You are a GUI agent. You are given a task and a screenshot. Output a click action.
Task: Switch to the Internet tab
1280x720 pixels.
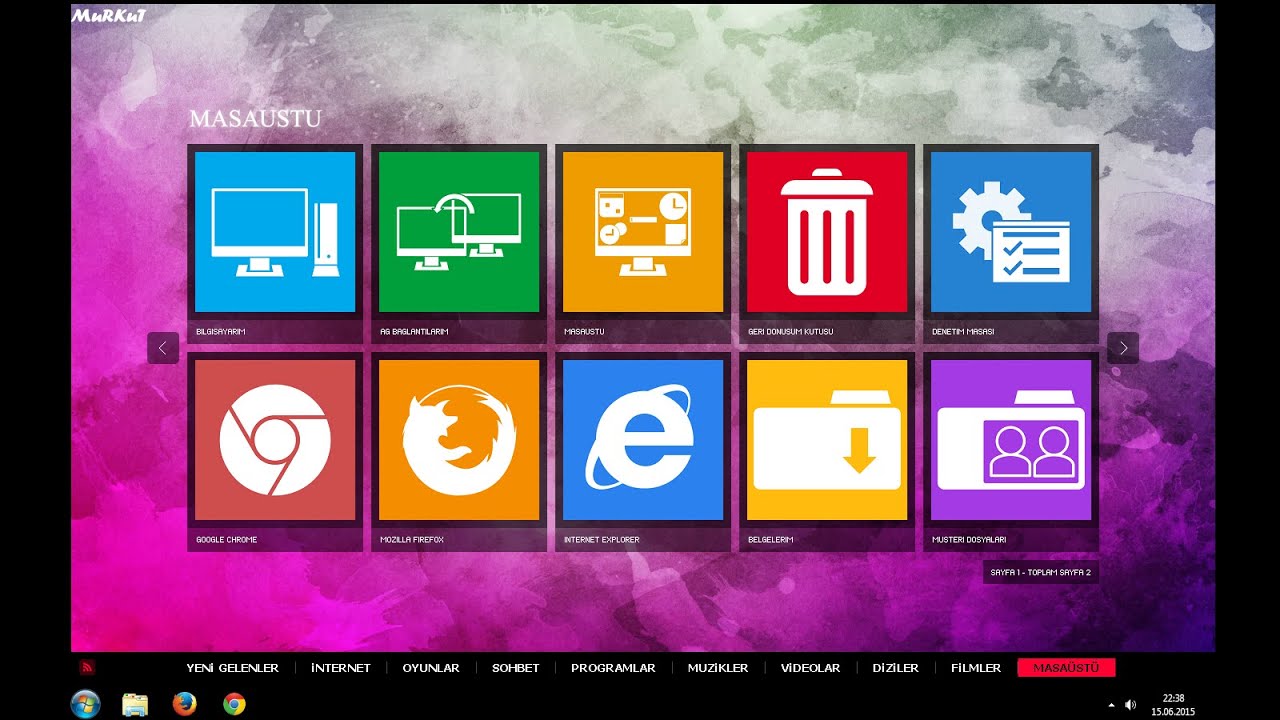[x=341, y=668]
